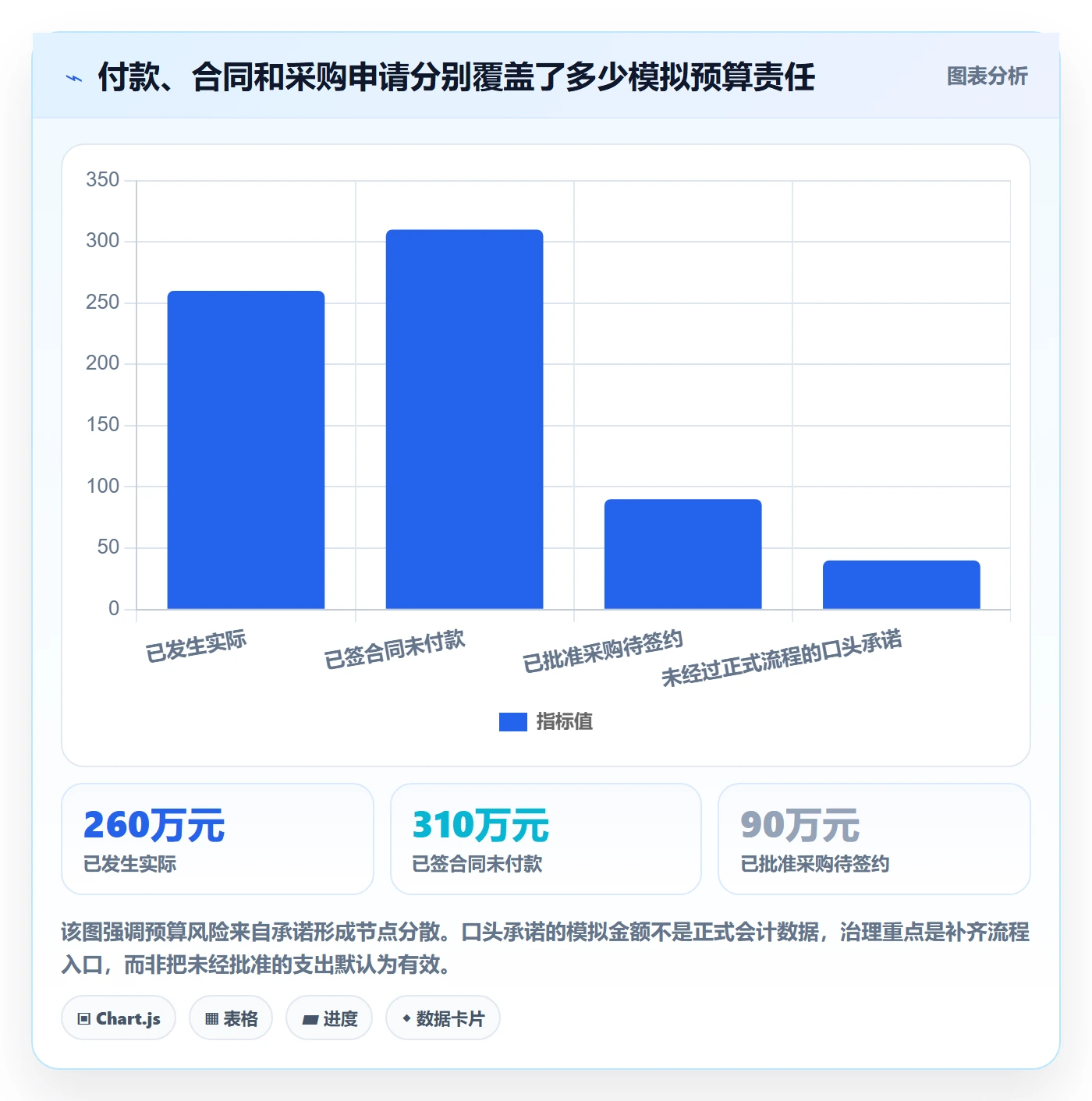This screenshot has height=1101, width=1092.
Task: Click the x-axis label 未经过正式流程的口头承诺
Action: pyautogui.click(x=782, y=658)
